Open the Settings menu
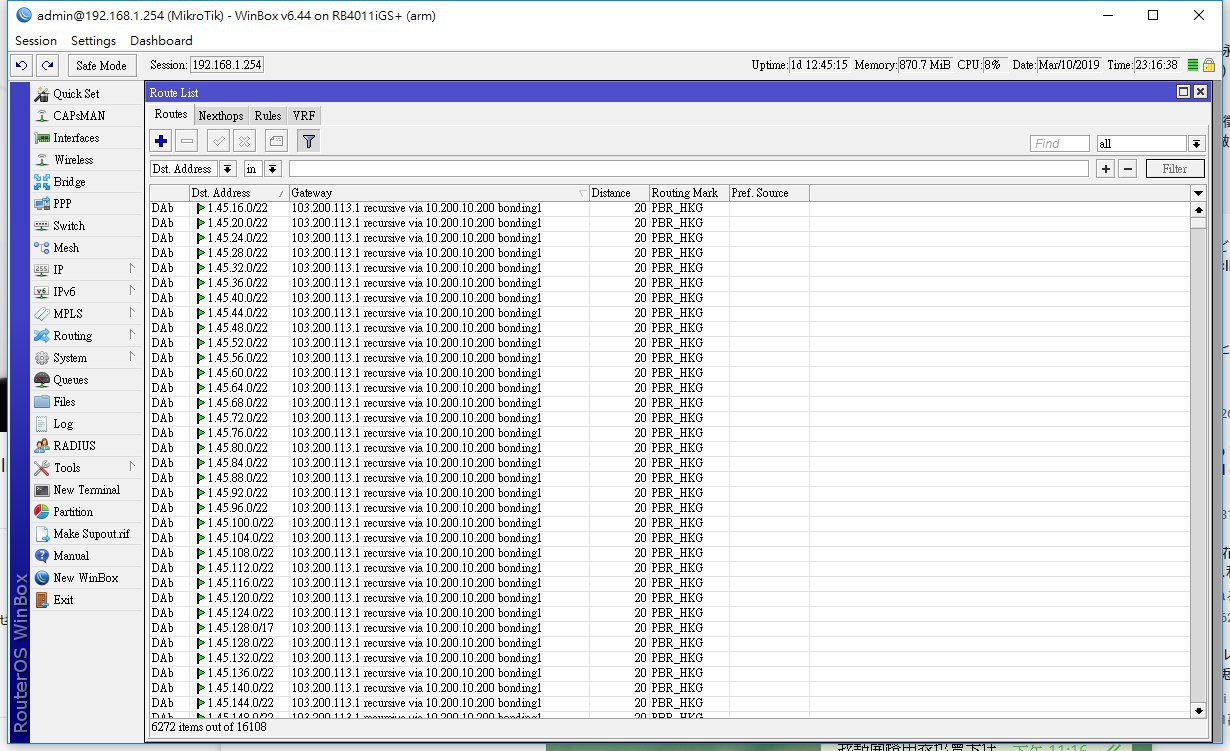The width and height of the screenshot is (1230, 751). [93, 41]
